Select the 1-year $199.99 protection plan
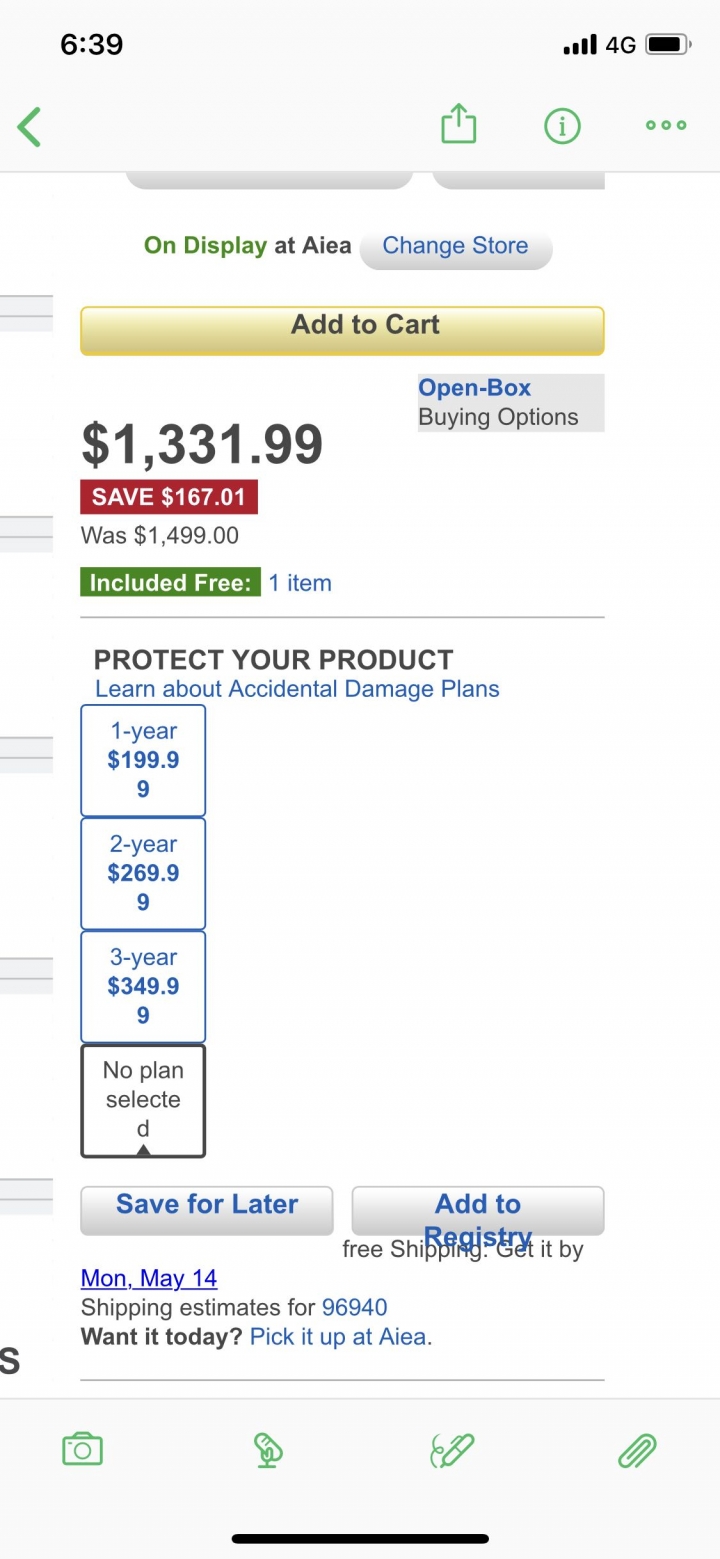 tap(143, 760)
